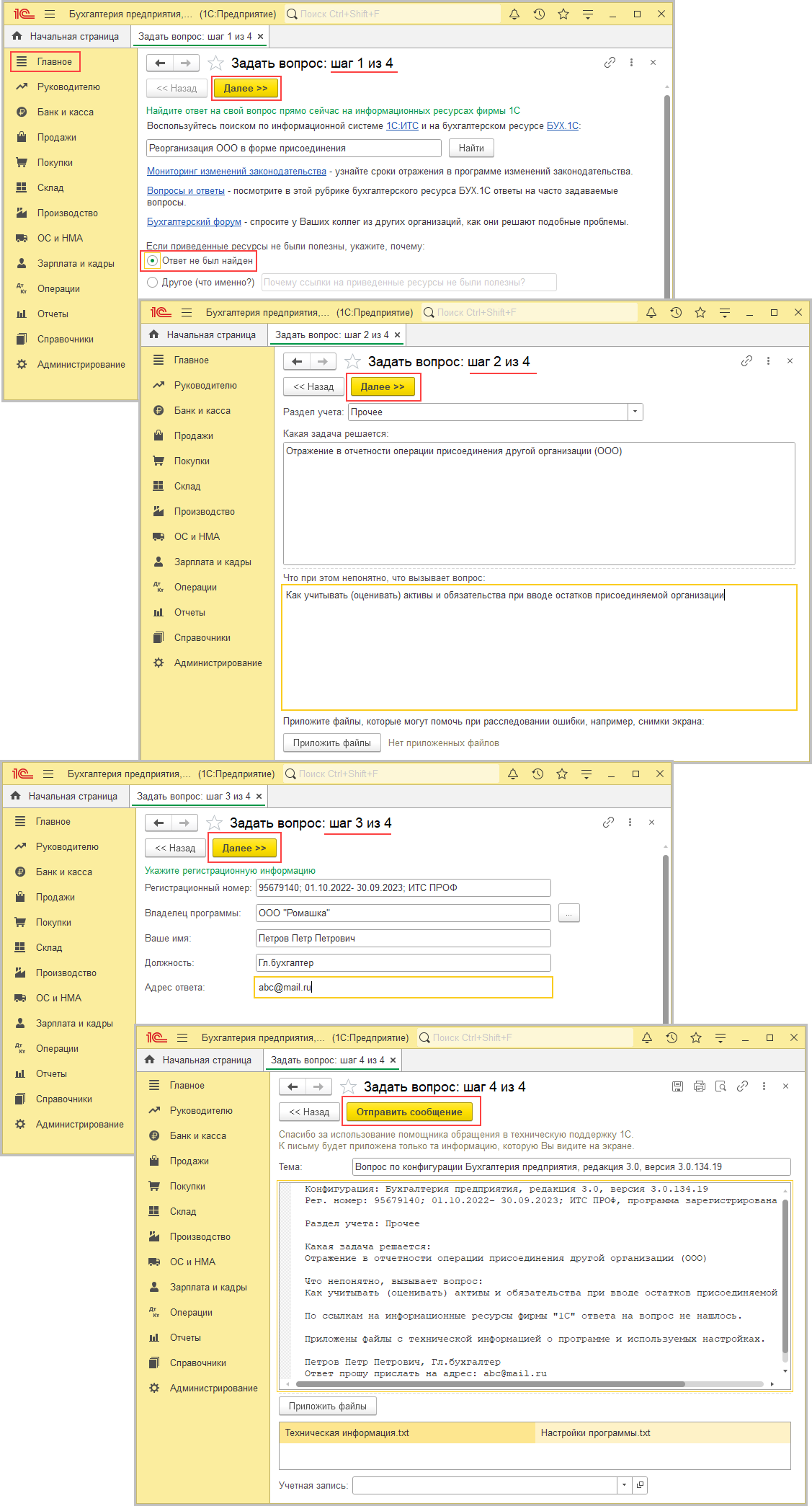The image size is (812, 1506).
Task: Click the save icon in step 4 form
Action: tap(677, 1086)
